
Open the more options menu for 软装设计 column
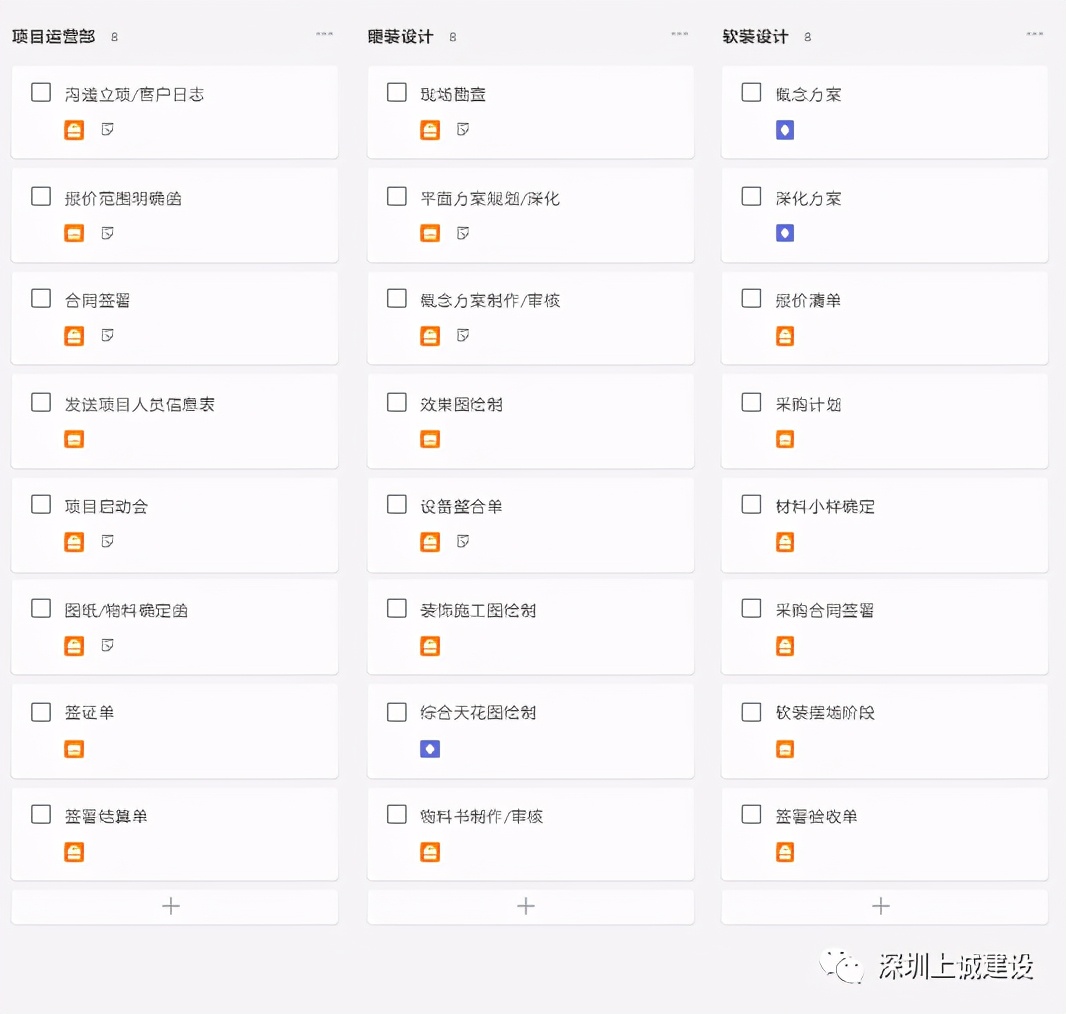pyautogui.click(x=1034, y=34)
